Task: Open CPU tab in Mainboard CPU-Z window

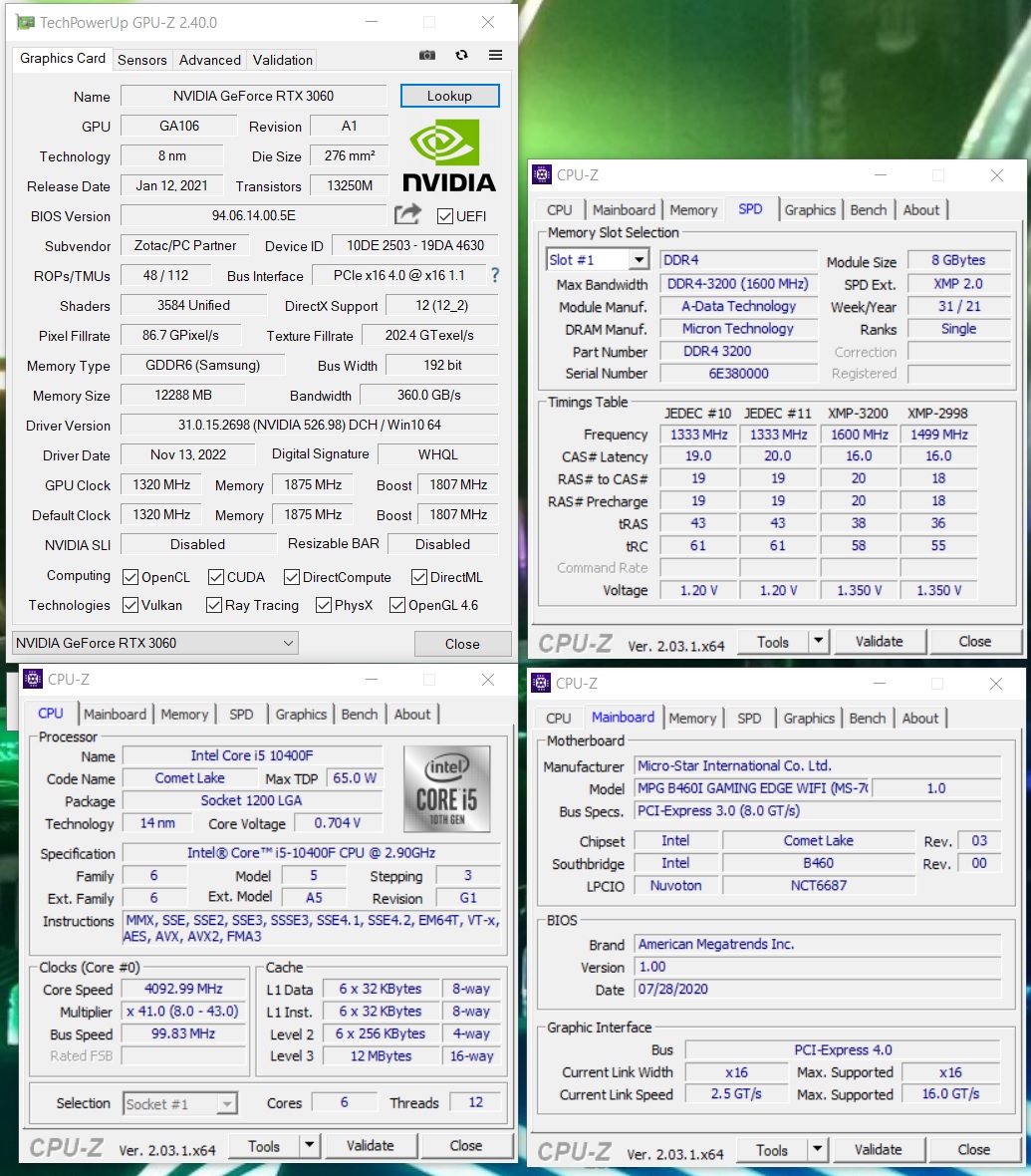Action: click(x=558, y=718)
